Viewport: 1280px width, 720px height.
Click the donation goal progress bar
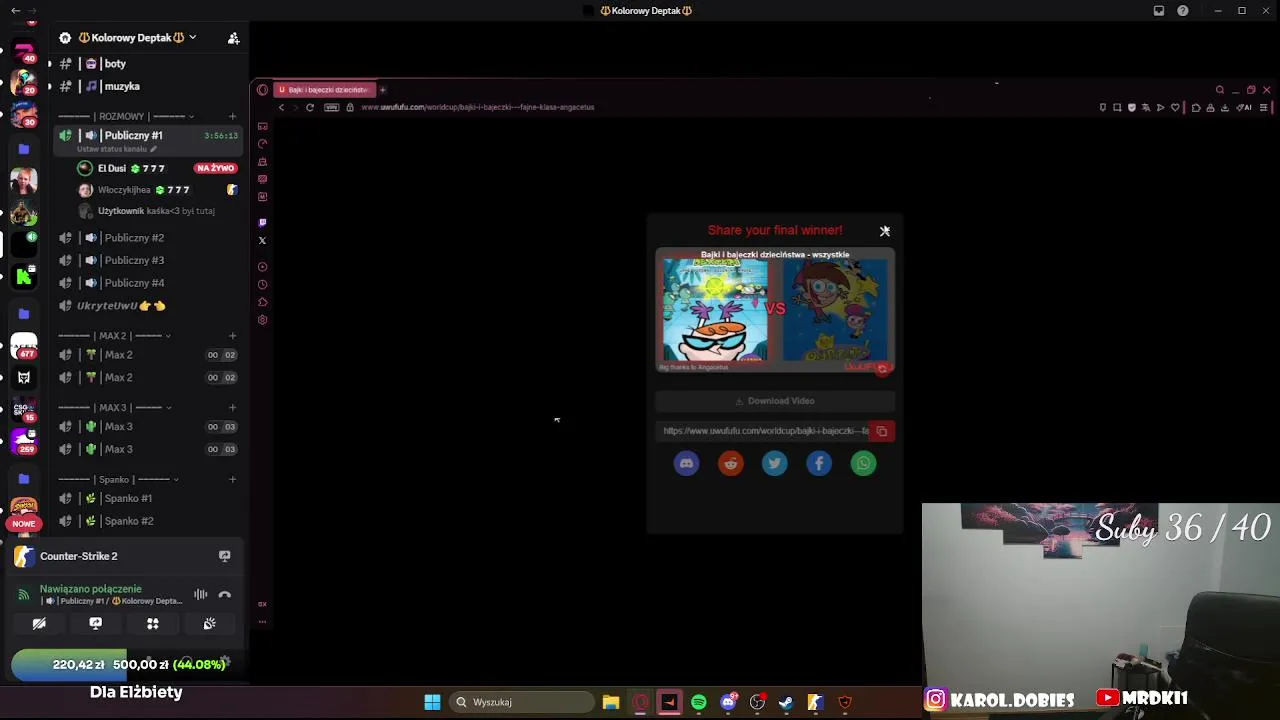[x=126, y=664]
